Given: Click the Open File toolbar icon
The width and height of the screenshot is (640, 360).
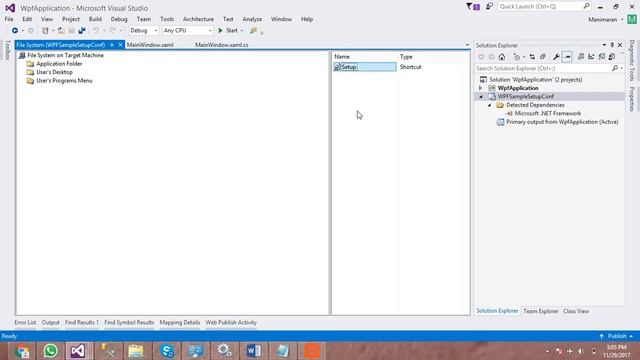Looking at the screenshot, I should (x=61, y=31).
